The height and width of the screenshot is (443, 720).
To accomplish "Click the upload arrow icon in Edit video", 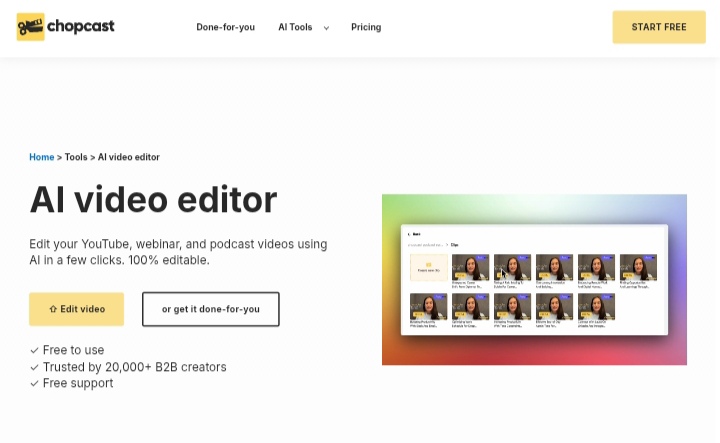I will click(53, 309).
